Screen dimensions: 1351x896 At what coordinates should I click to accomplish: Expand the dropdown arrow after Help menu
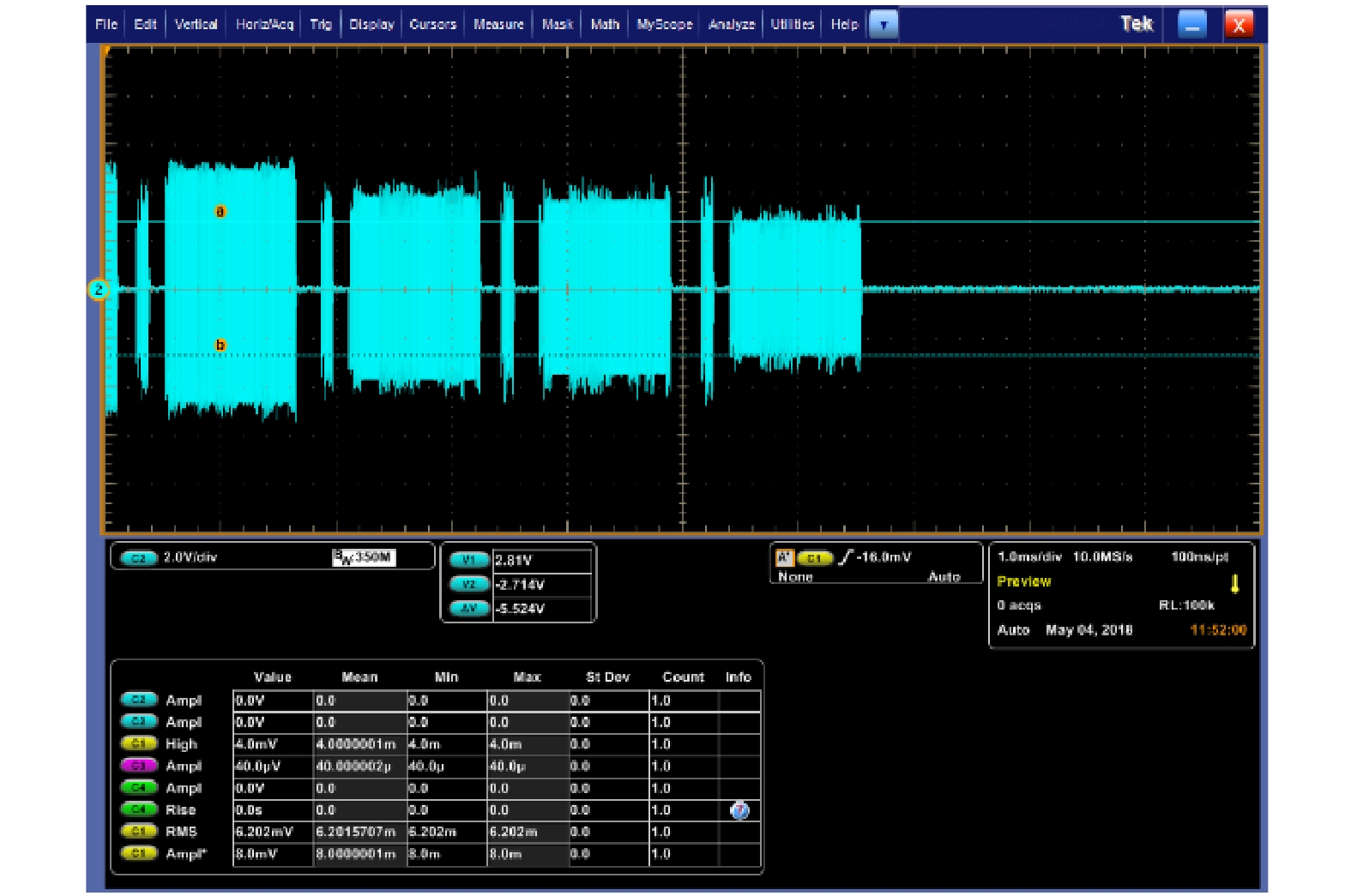coord(883,25)
